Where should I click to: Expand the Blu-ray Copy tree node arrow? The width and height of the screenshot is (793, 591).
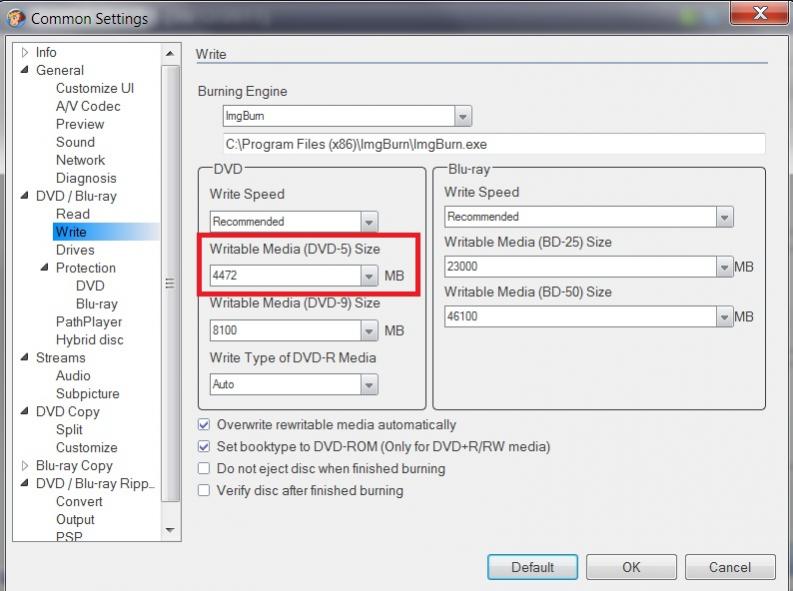point(24,465)
